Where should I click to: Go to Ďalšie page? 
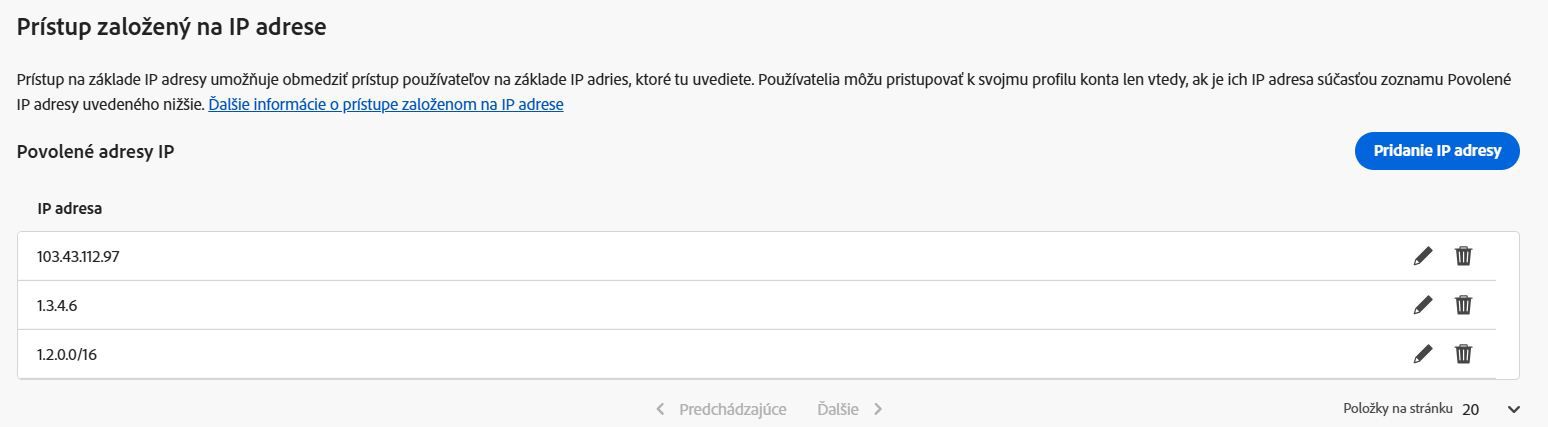[838, 409]
